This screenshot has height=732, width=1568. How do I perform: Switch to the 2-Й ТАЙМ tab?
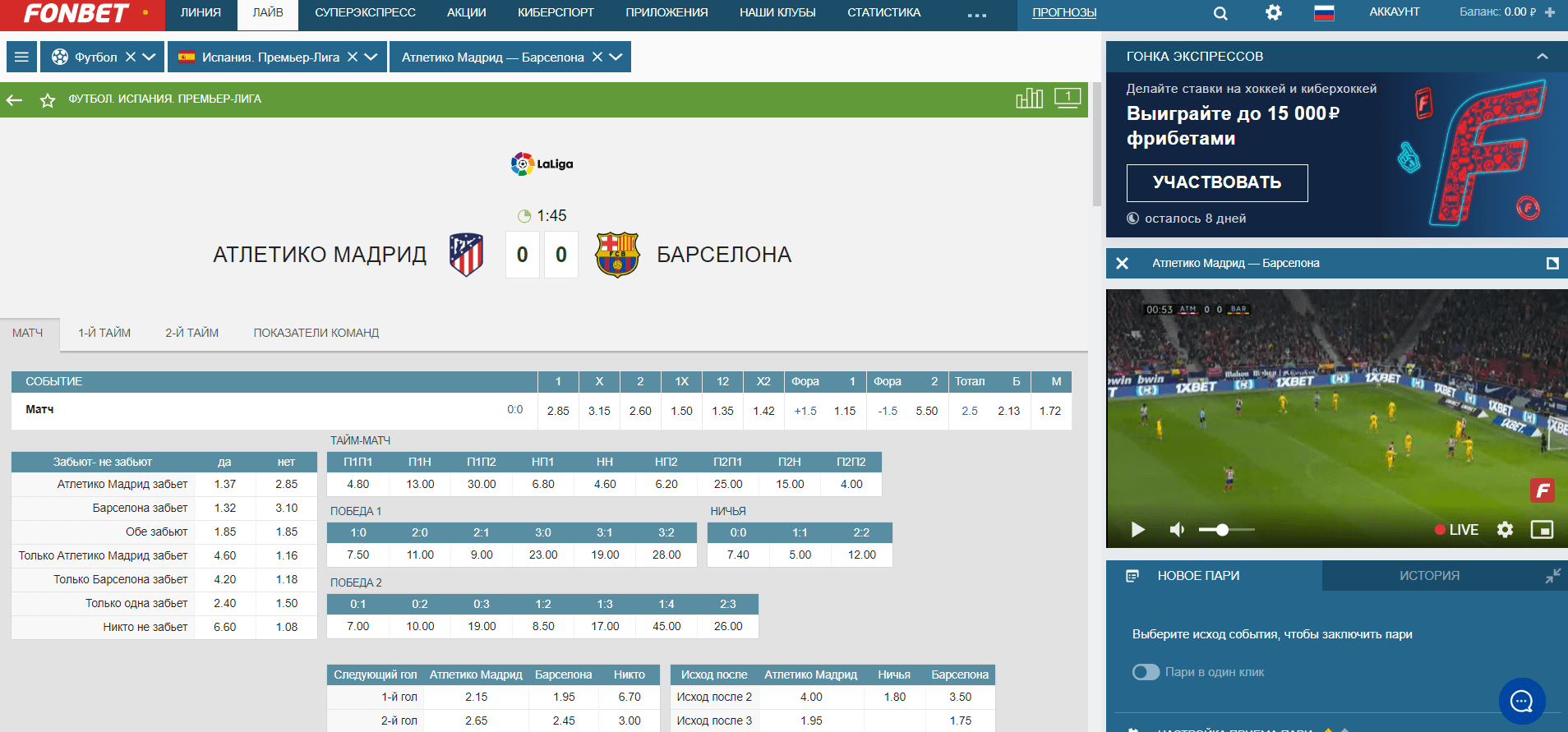point(192,333)
